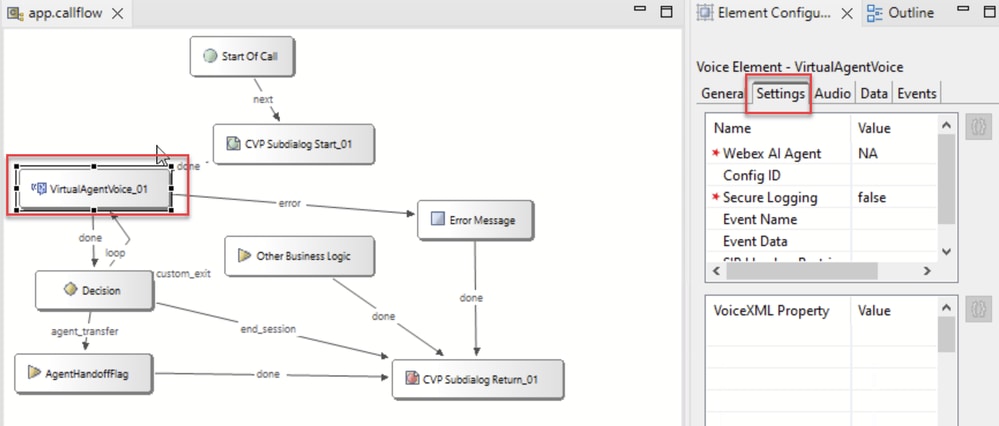Click the Error Message element icon
Screen dimensions: 999x426
tap(438, 220)
